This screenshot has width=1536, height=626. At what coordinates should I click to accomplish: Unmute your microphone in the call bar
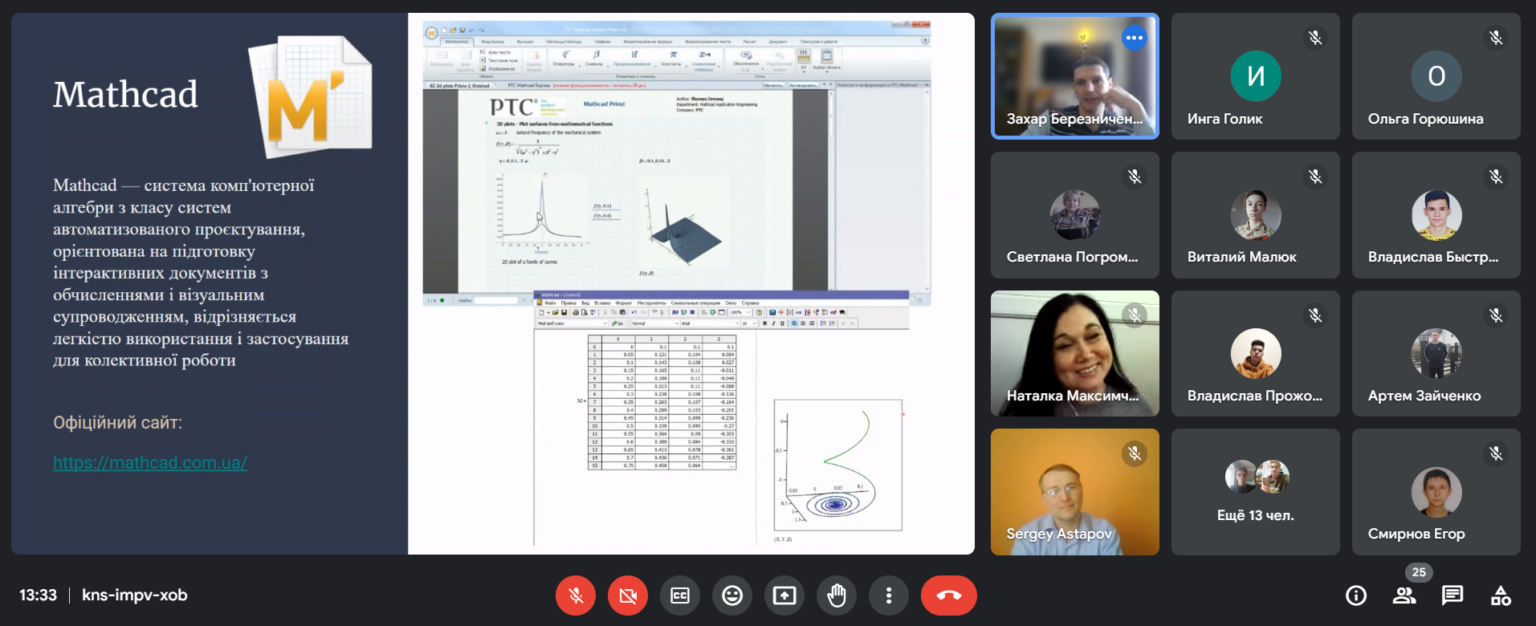coord(576,596)
